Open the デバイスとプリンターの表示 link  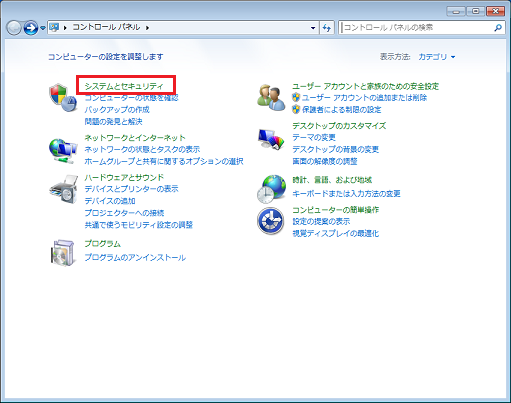(131, 189)
